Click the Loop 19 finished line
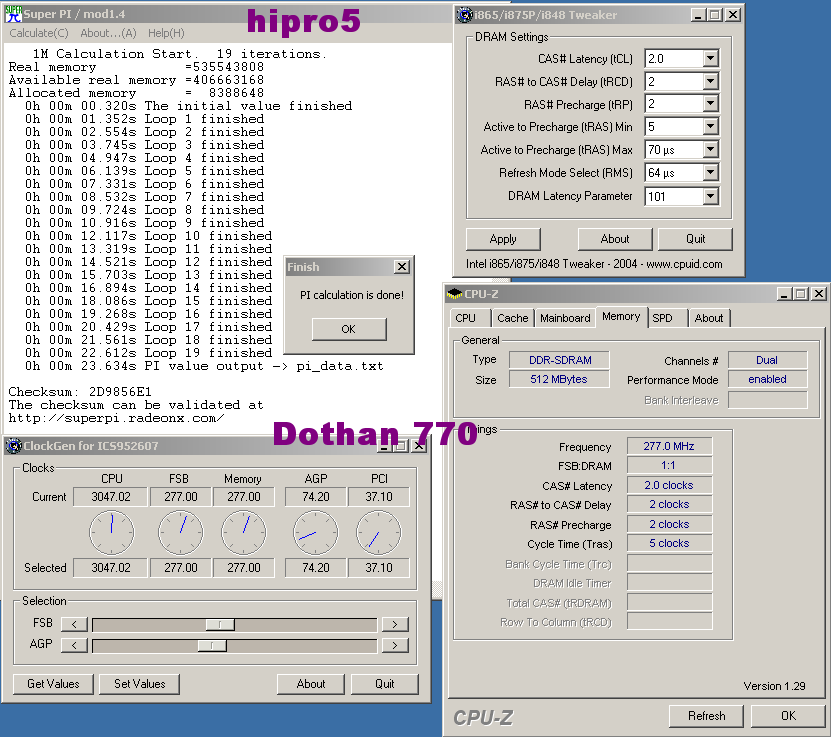This screenshot has width=831, height=737. point(149,353)
